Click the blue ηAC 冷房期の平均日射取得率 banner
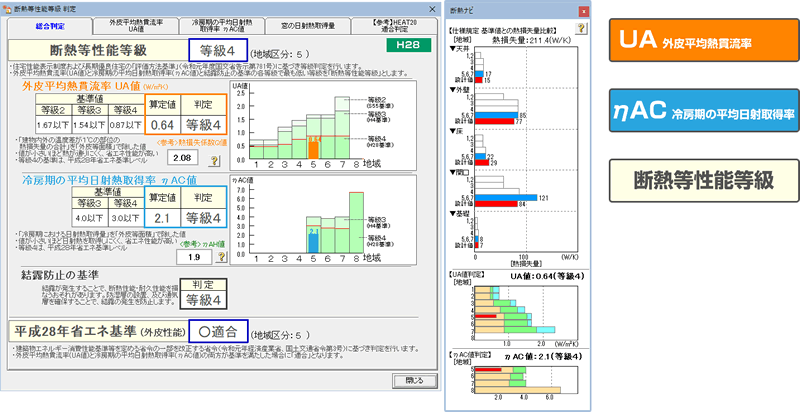This screenshot has width=800, height=412. point(704,111)
